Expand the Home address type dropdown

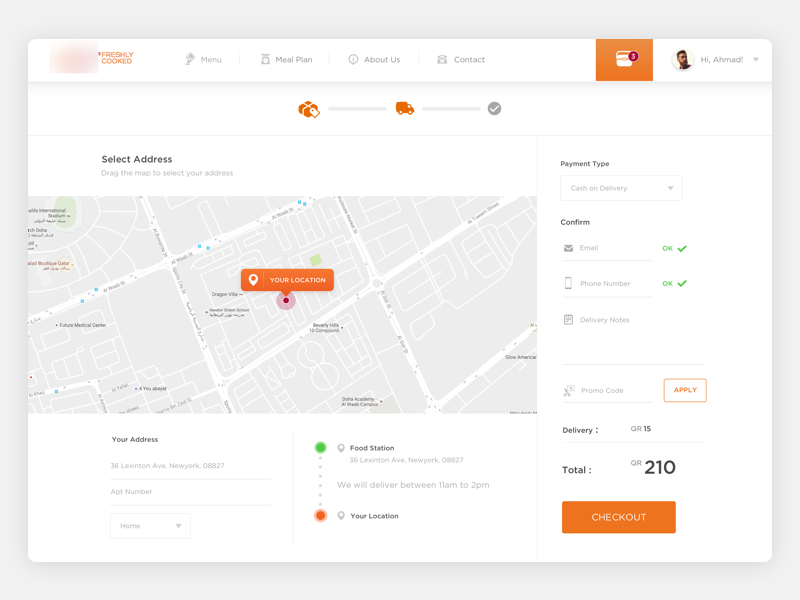150,526
